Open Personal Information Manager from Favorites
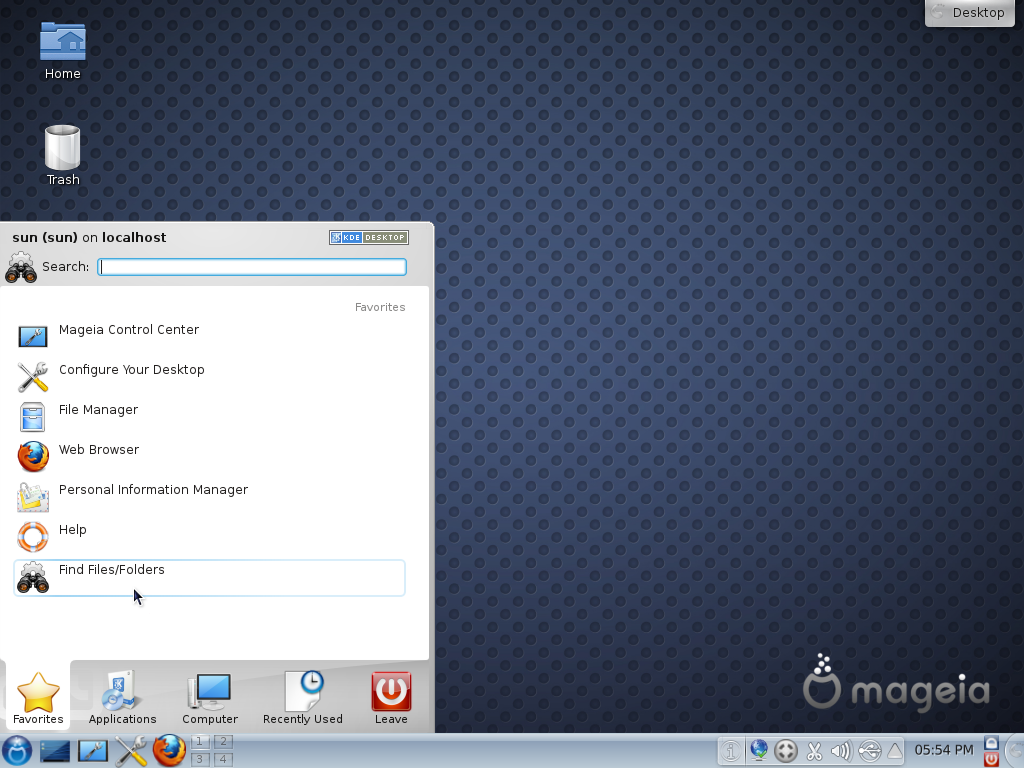Screen dimensions: 1024x768 (153, 490)
